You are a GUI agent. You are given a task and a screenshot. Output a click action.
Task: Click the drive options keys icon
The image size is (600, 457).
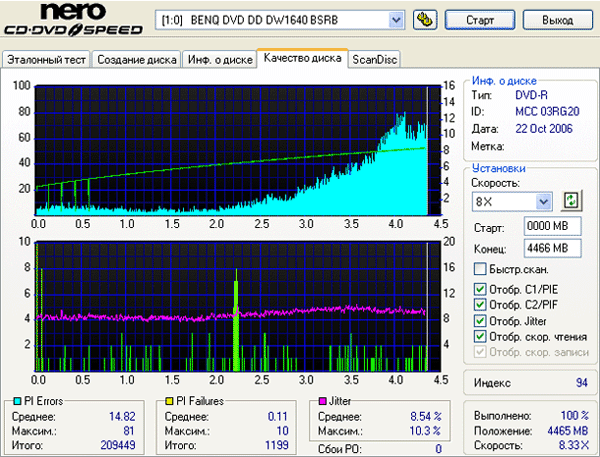pos(424,20)
